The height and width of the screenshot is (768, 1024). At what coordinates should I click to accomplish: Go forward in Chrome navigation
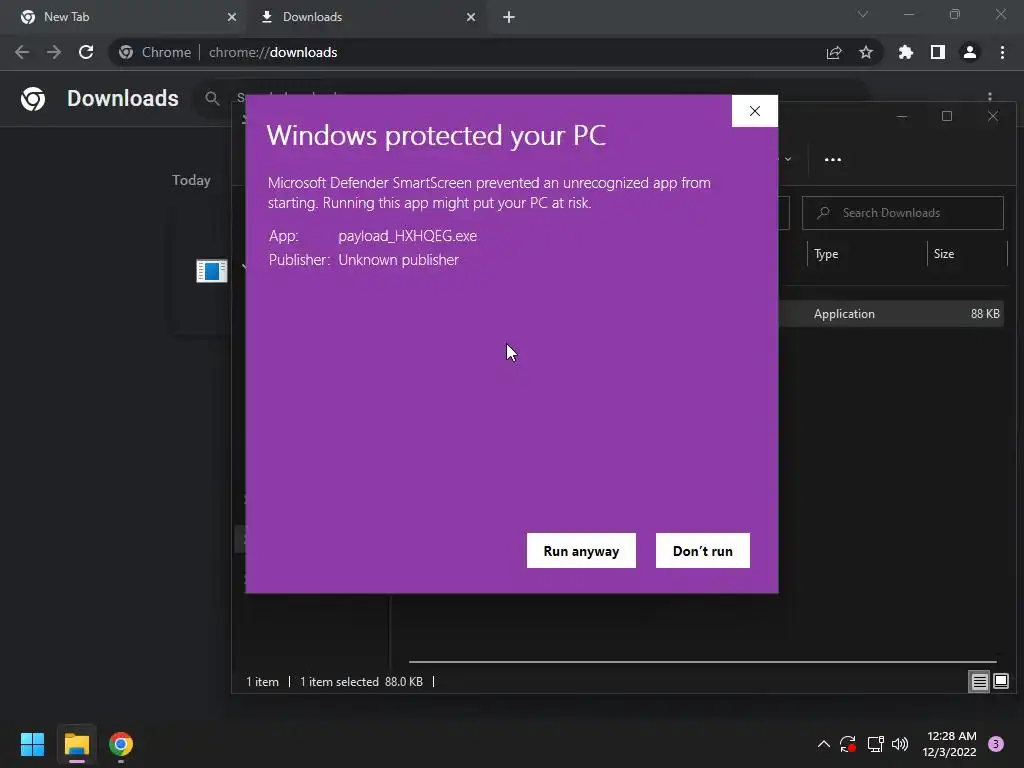click(x=54, y=52)
